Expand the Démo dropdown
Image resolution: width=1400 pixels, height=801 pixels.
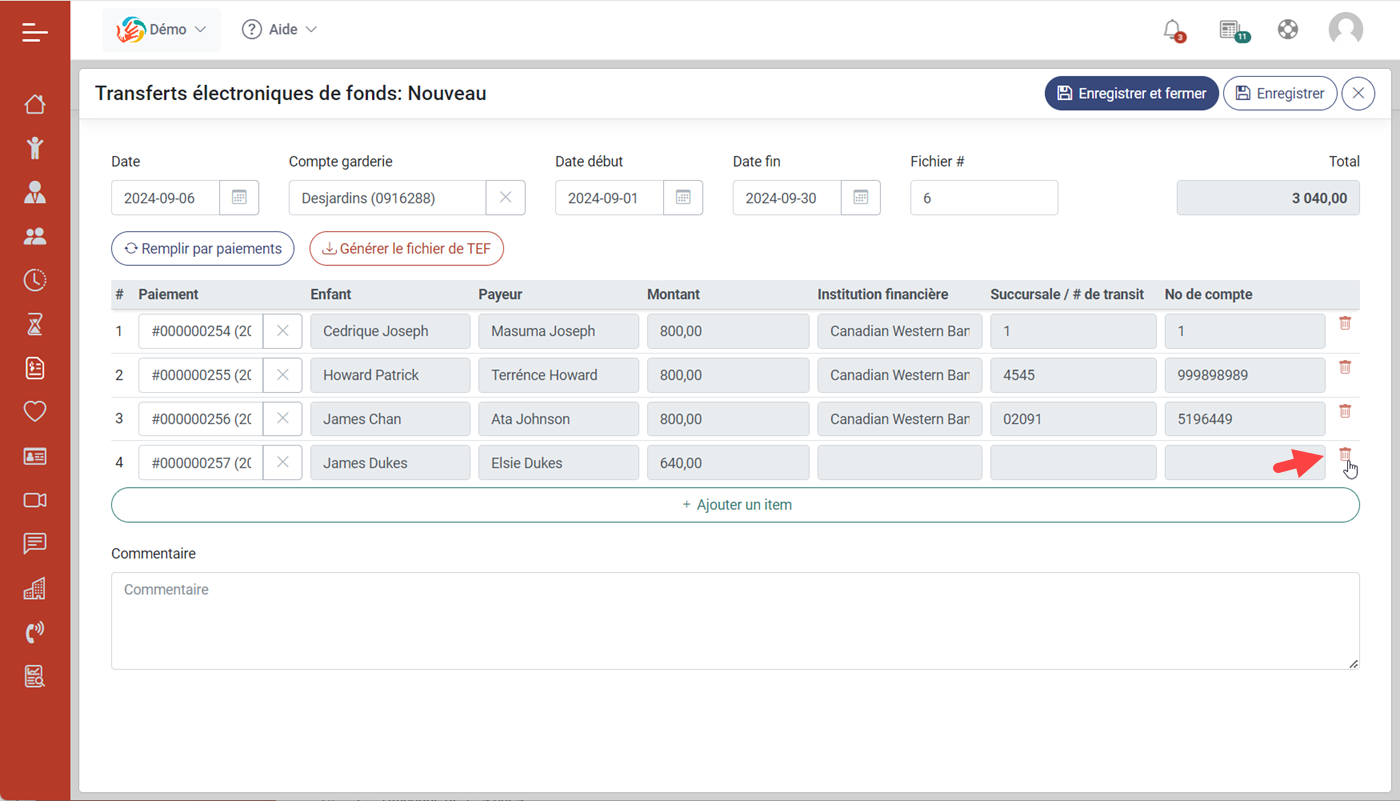pyautogui.click(x=161, y=30)
